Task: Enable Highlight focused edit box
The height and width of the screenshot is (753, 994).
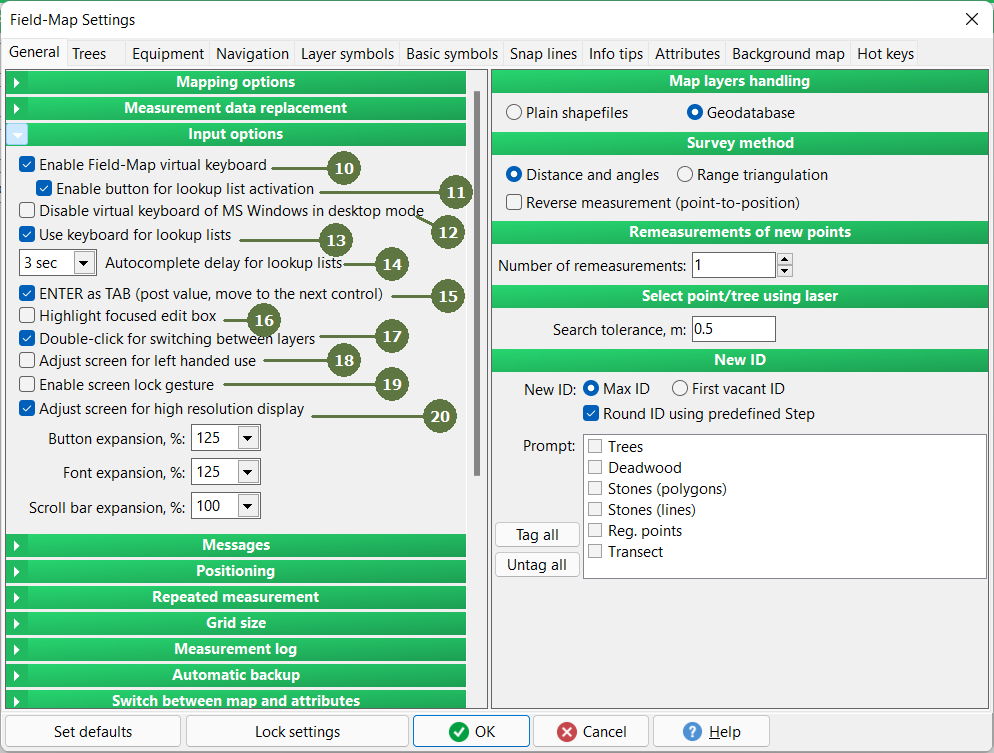Action: coord(28,315)
